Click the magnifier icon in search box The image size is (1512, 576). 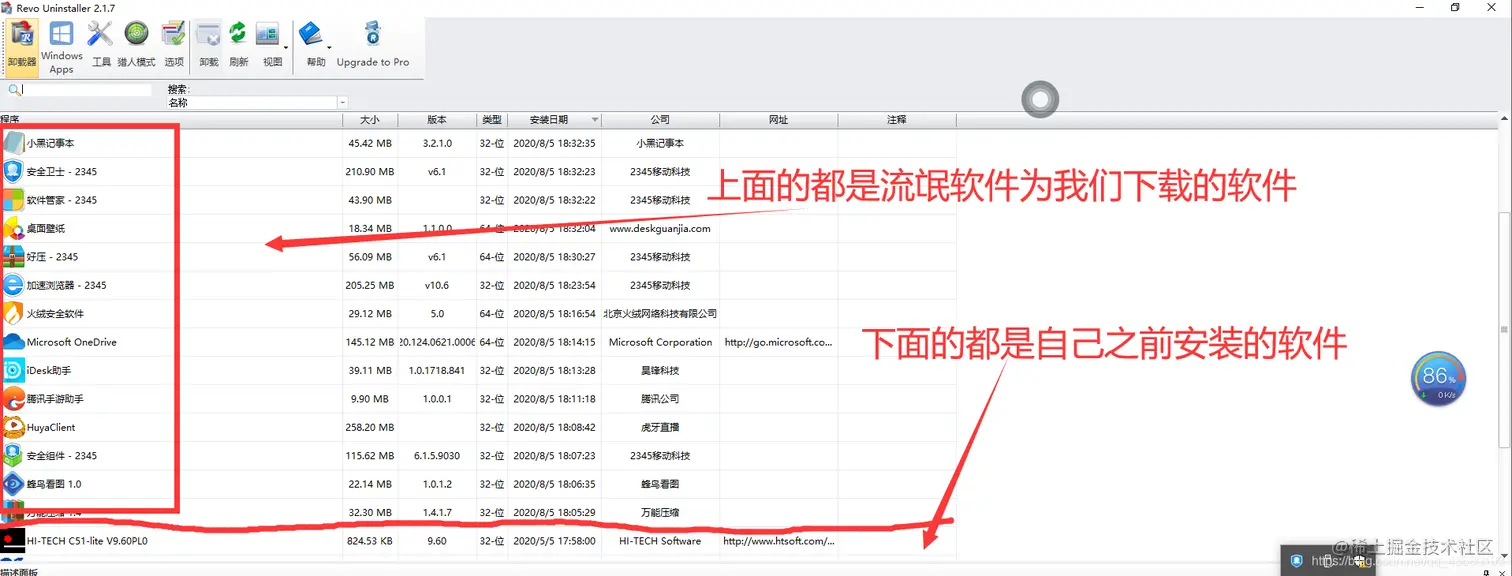click(x=14, y=90)
